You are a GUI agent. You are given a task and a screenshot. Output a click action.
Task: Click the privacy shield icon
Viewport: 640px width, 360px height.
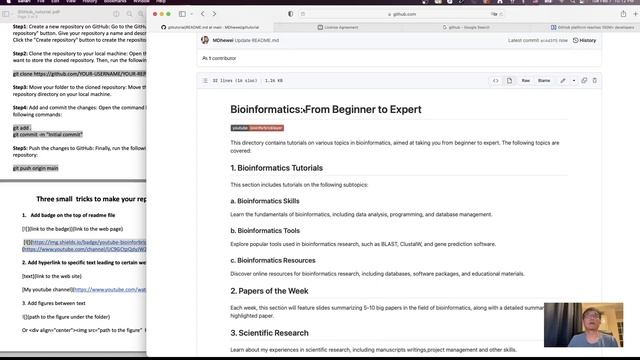point(291,14)
